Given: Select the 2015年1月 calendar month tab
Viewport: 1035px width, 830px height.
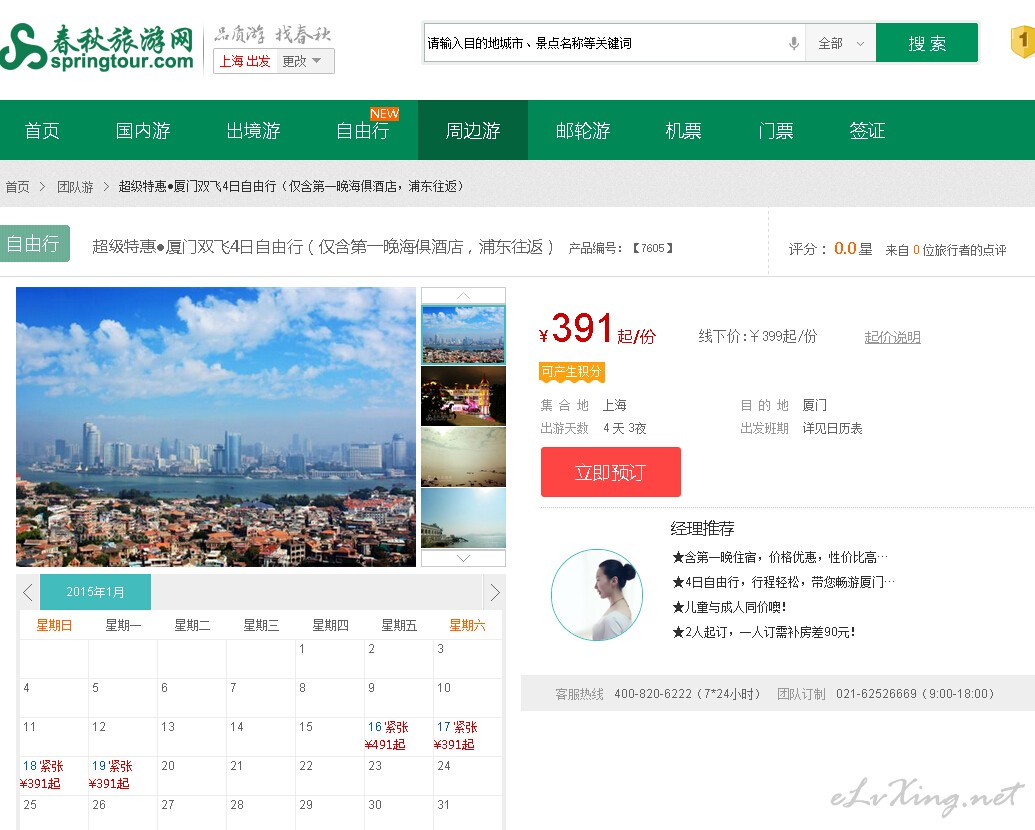Looking at the screenshot, I should [x=96, y=592].
